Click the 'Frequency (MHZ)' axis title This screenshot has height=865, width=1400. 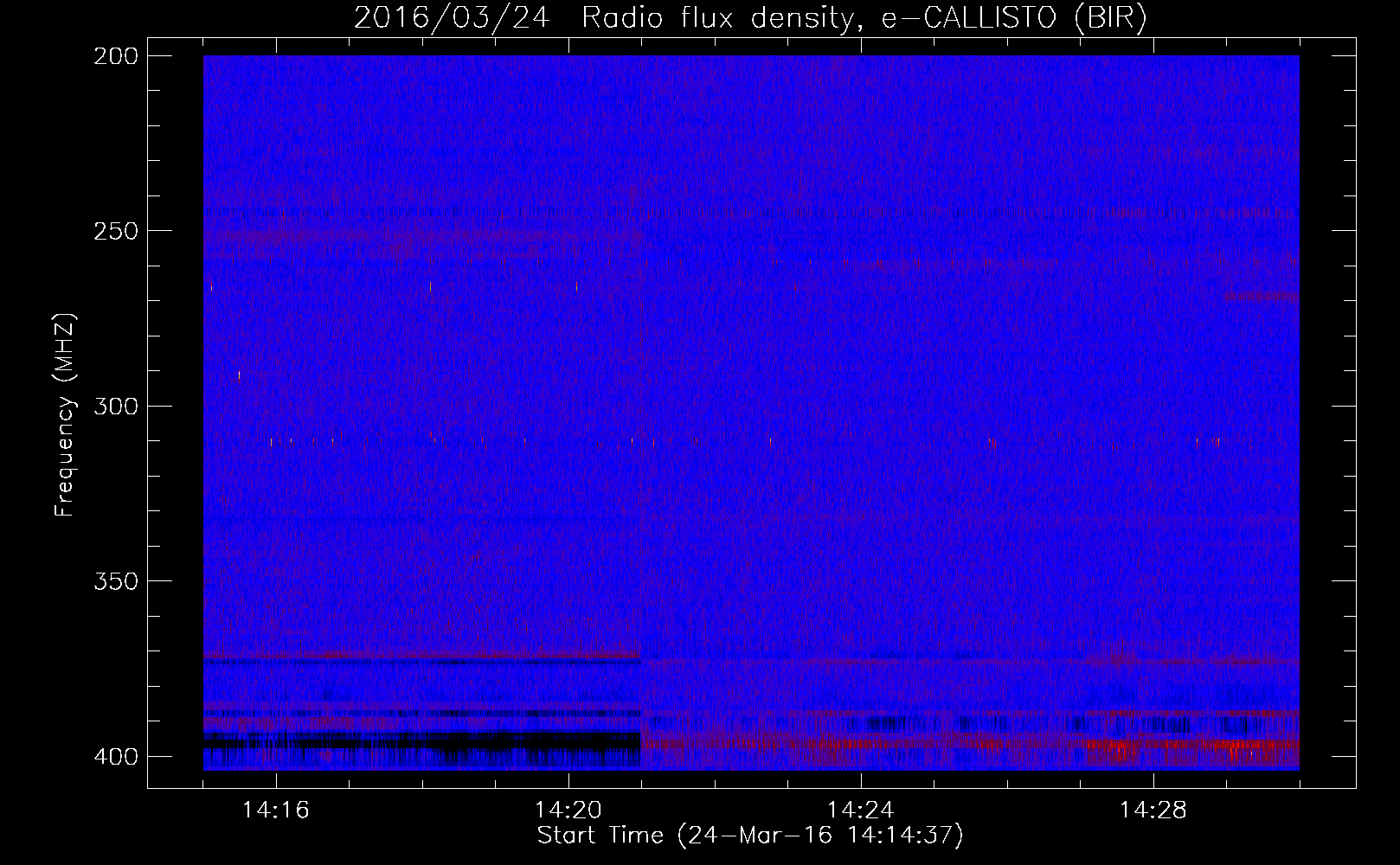pyautogui.click(x=66, y=414)
